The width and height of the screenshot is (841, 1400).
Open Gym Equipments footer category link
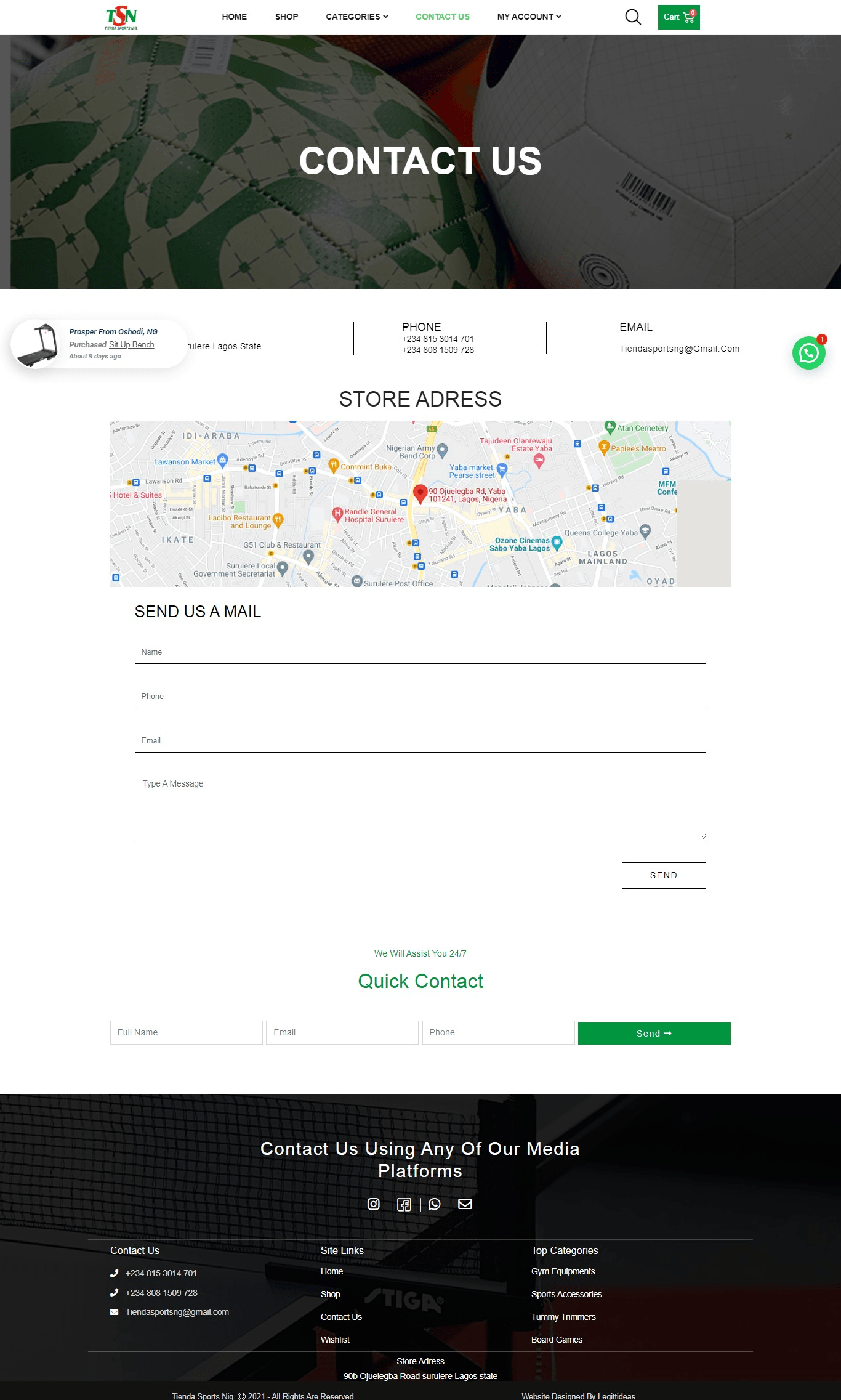pyautogui.click(x=563, y=1271)
